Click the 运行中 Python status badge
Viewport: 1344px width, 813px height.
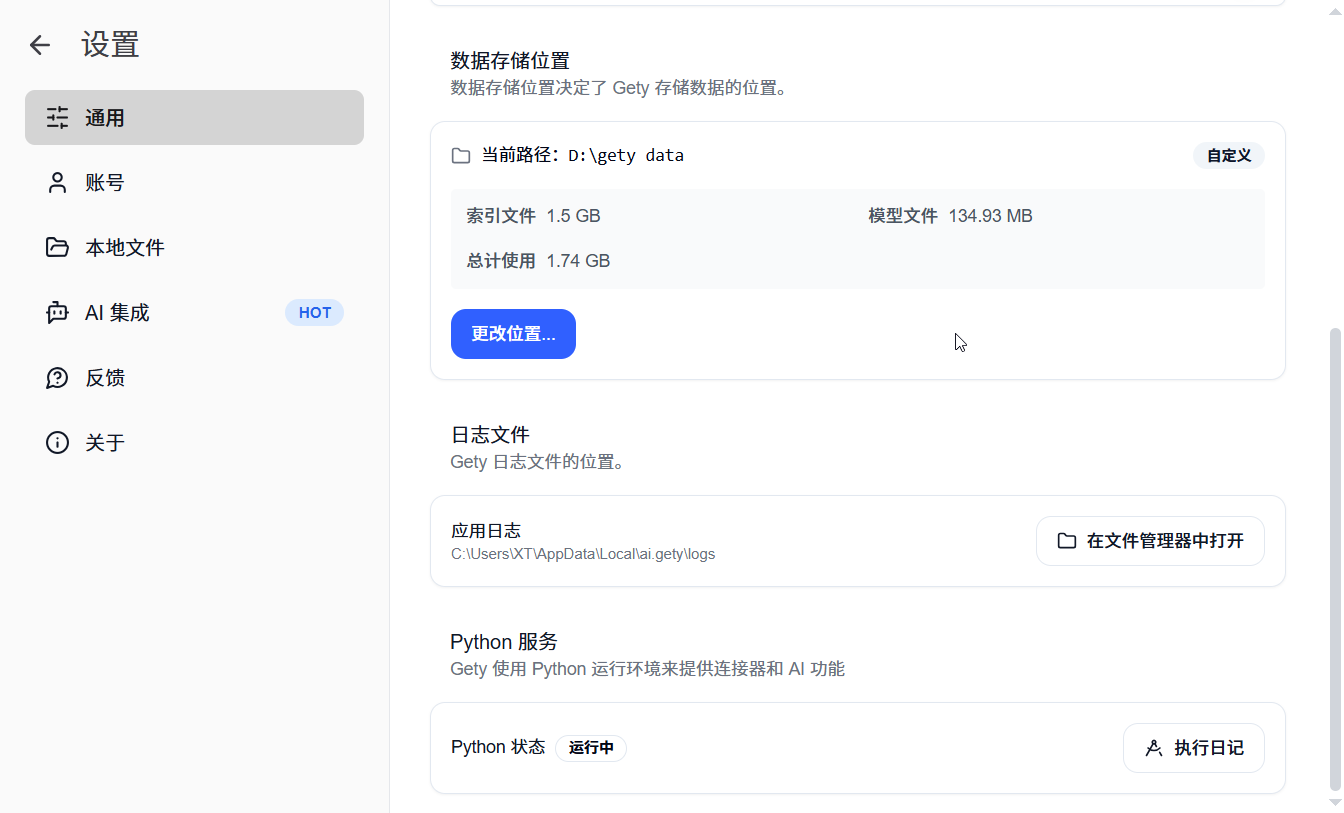(591, 748)
